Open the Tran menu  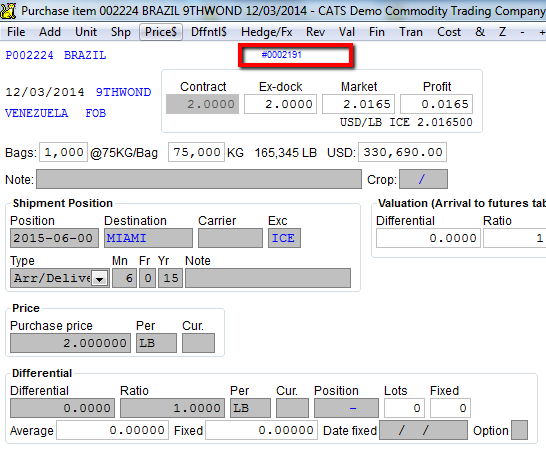coord(411,32)
